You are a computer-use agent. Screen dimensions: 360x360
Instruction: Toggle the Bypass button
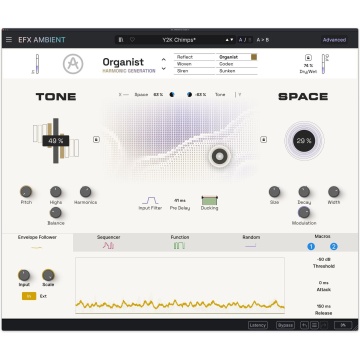(x=285, y=325)
